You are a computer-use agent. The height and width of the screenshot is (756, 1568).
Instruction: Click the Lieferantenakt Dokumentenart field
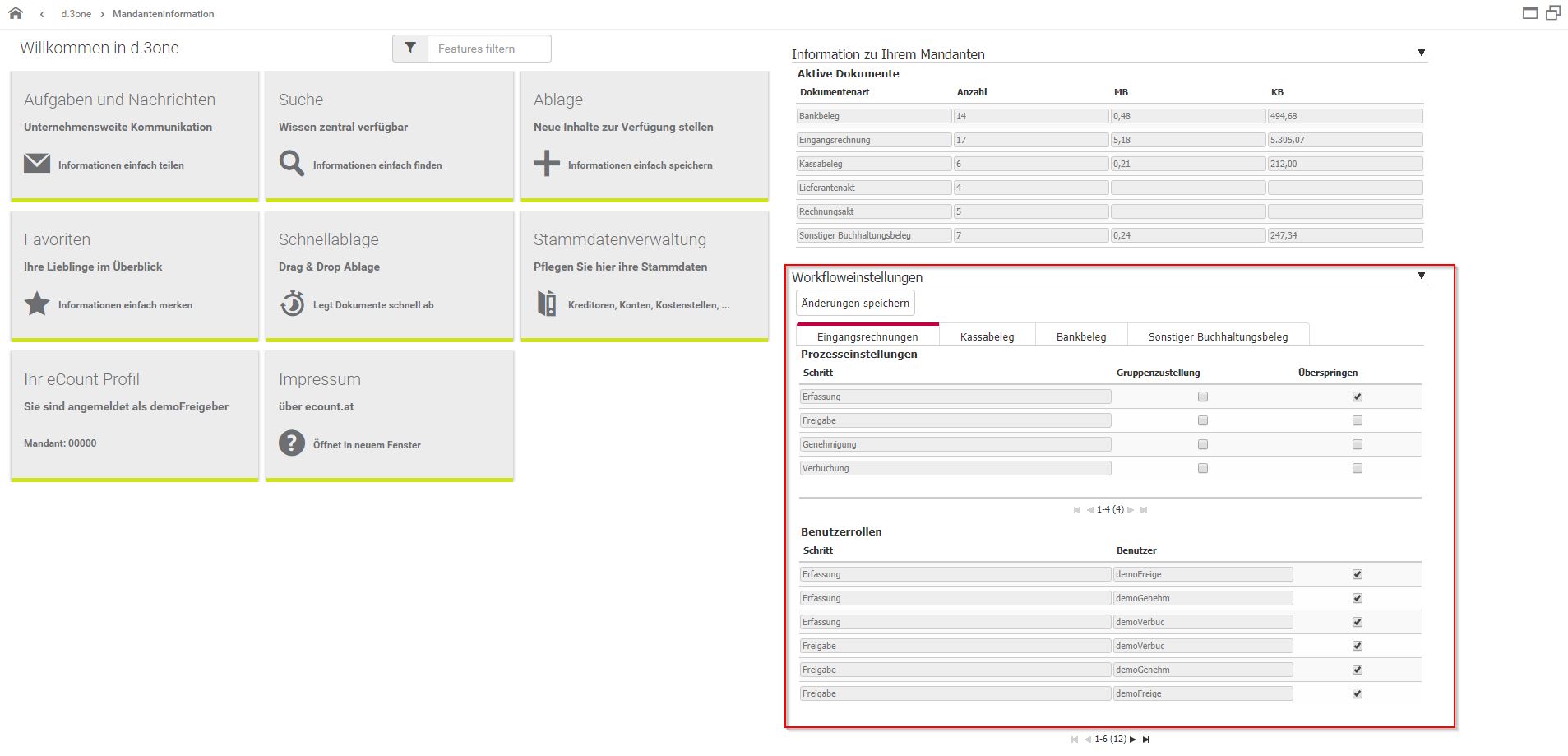(x=874, y=188)
